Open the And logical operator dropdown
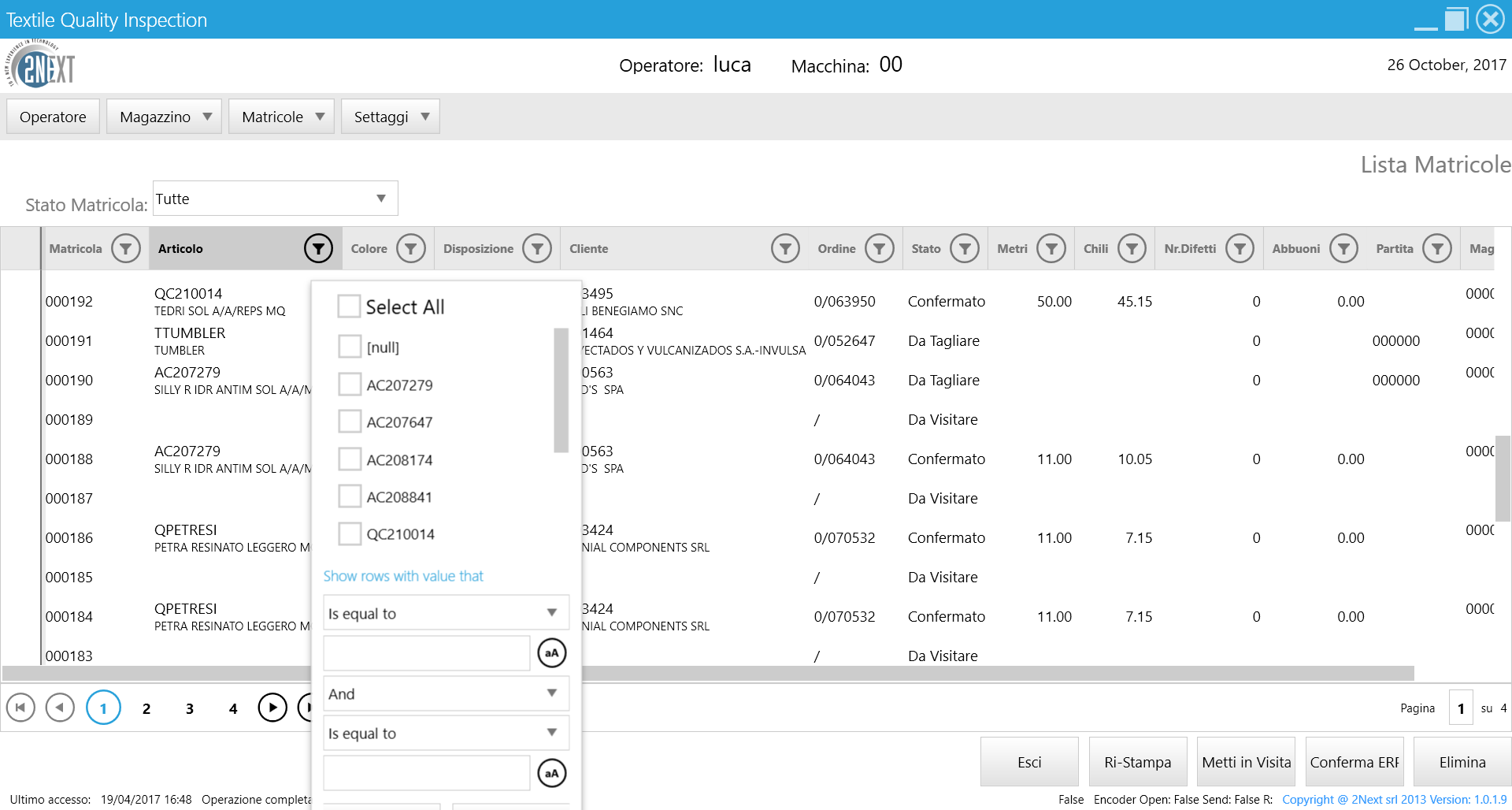This screenshot has height=810, width=1512. pyautogui.click(x=446, y=693)
